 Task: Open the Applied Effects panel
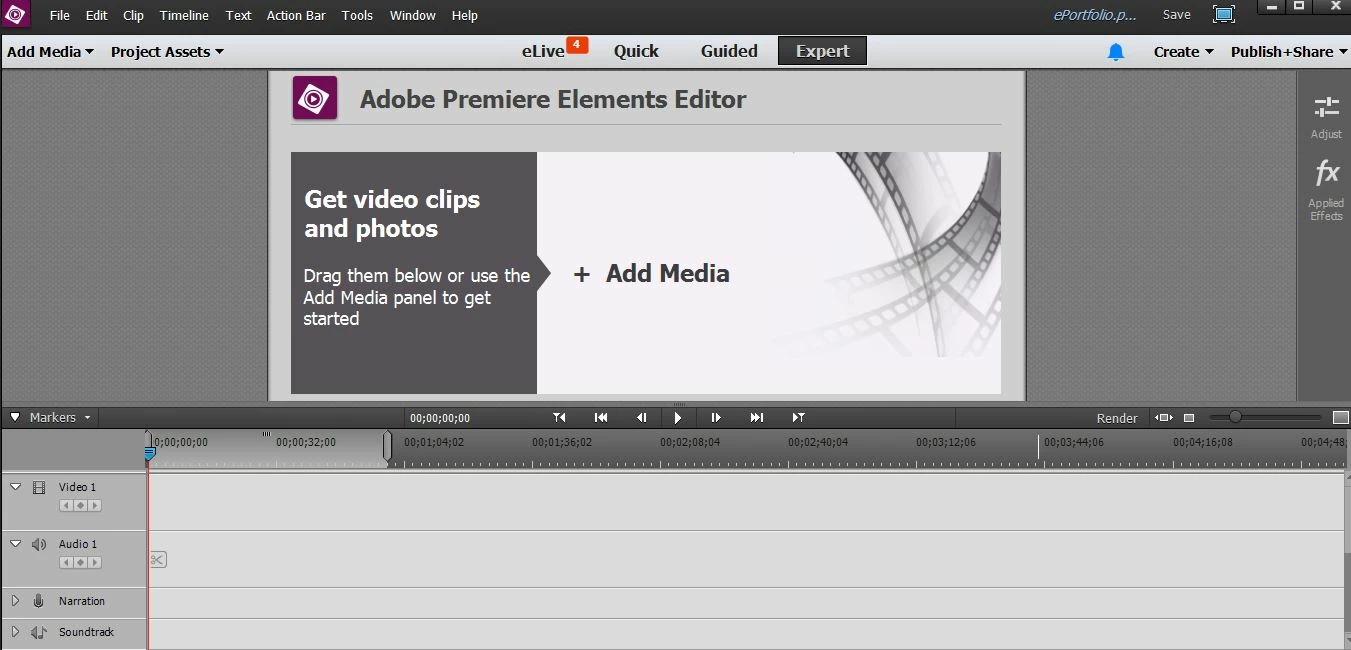tap(1326, 190)
